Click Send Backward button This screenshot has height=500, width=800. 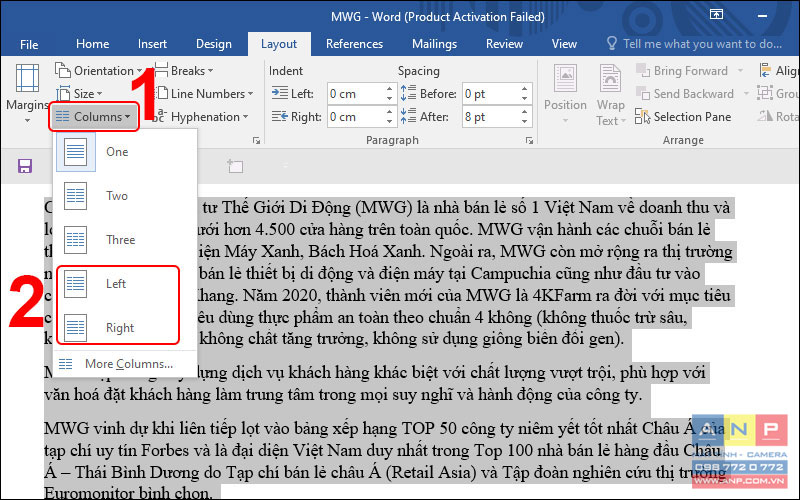pos(685,94)
